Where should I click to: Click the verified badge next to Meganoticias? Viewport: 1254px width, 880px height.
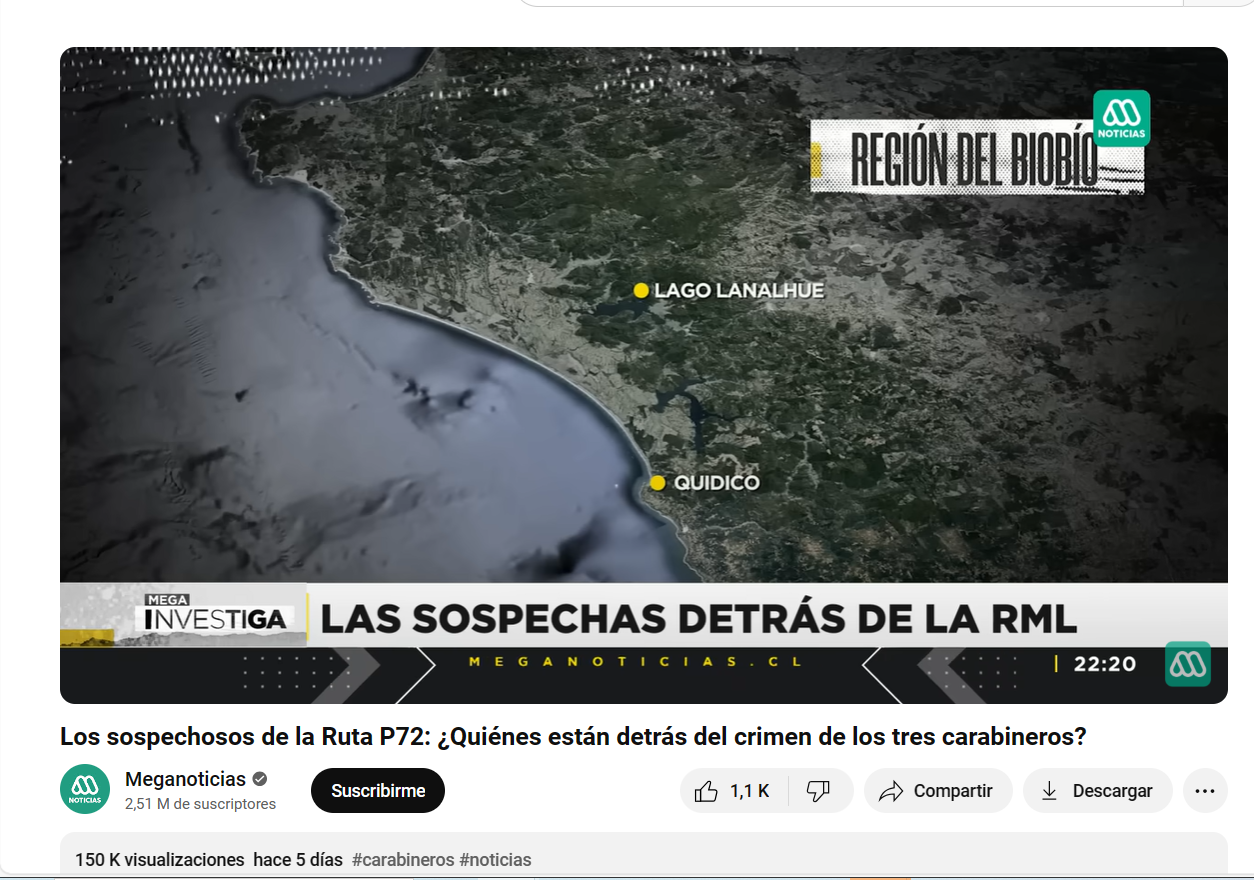(x=260, y=779)
